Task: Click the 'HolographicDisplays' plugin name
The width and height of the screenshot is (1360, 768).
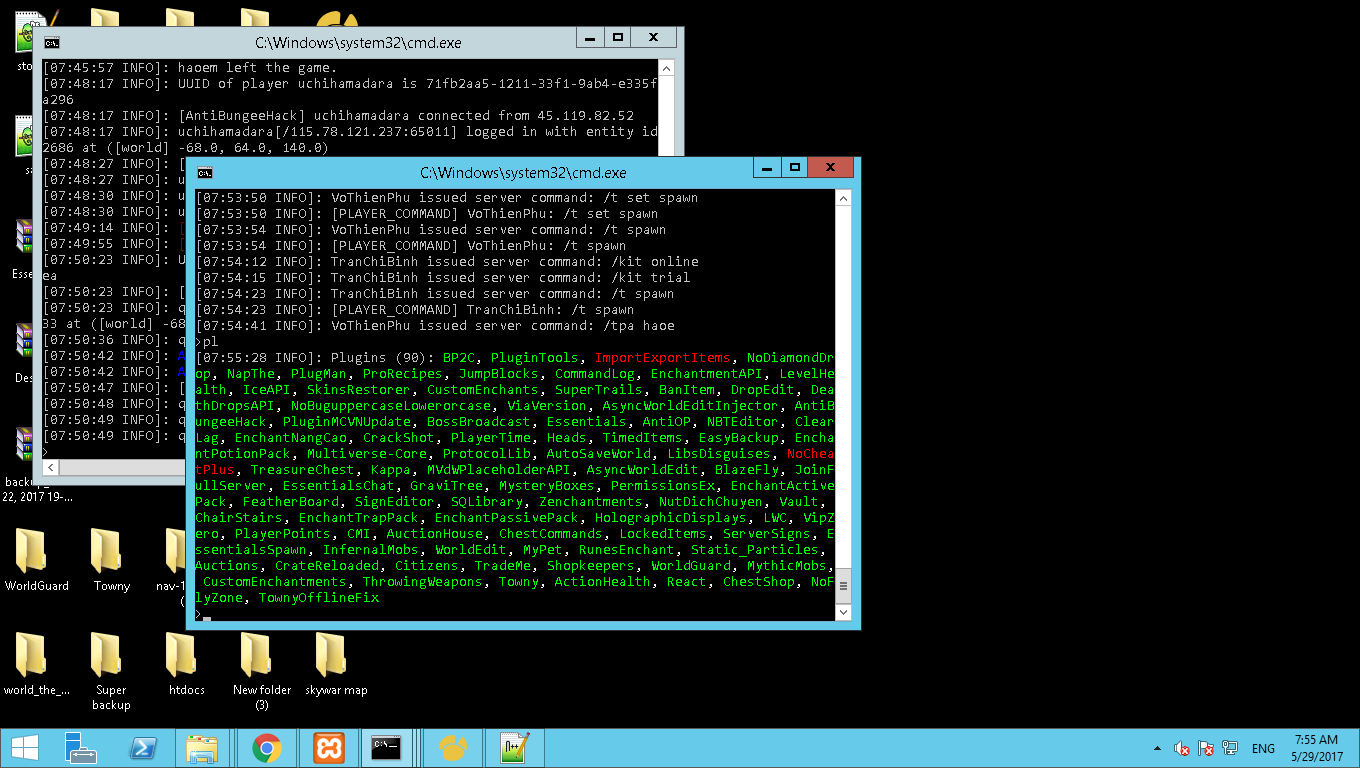Action: tap(671, 518)
